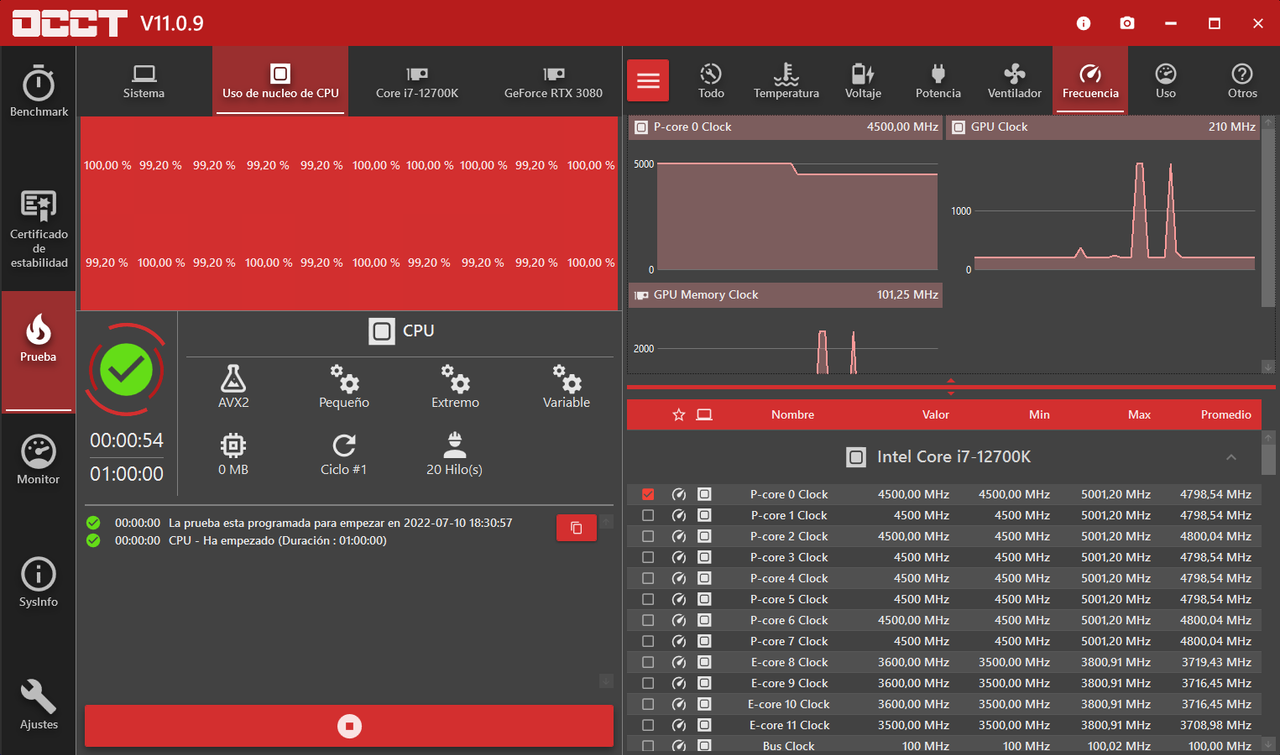Image resolution: width=1280 pixels, height=755 pixels.
Task: Click the Ciclo #1 cycle indicator
Action: (x=344, y=453)
